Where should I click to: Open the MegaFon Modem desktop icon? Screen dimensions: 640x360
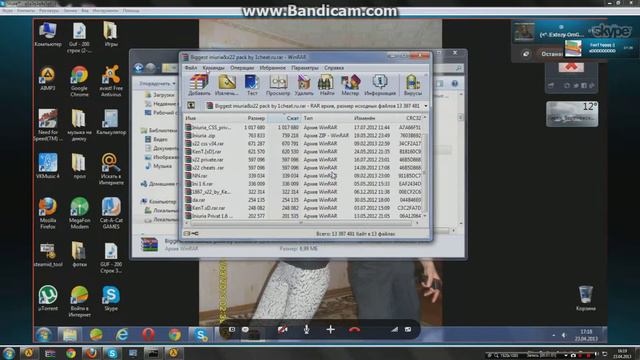point(79,213)
